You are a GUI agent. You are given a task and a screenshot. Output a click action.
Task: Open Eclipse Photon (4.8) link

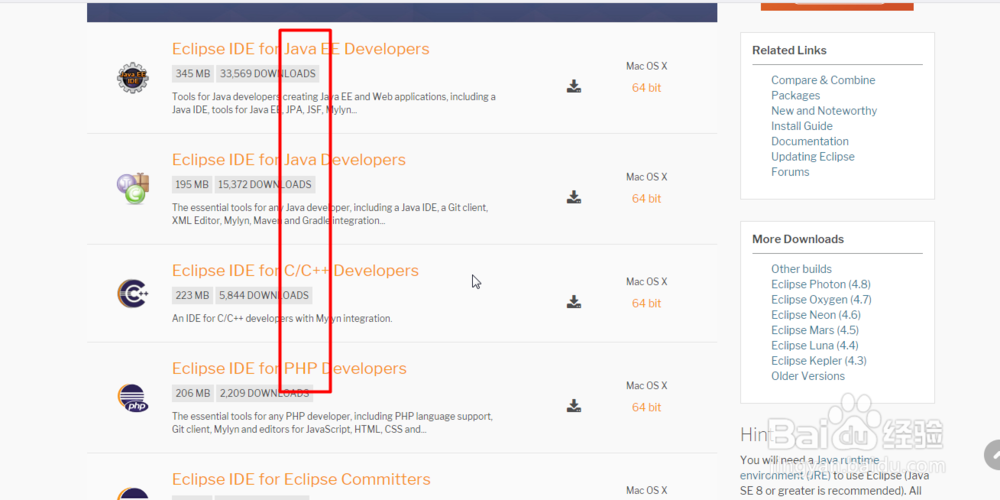[821, 284]
